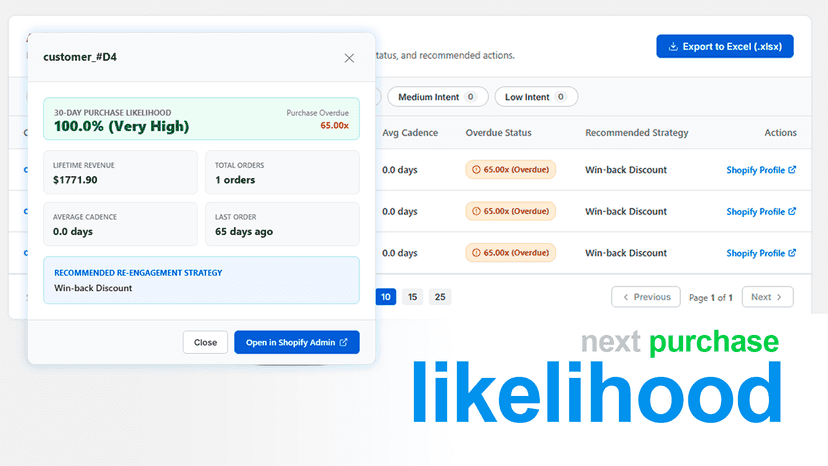Screen dimensions: 828x466
Task: Open Shopify Profile link in second row
Action: point(761,211)
